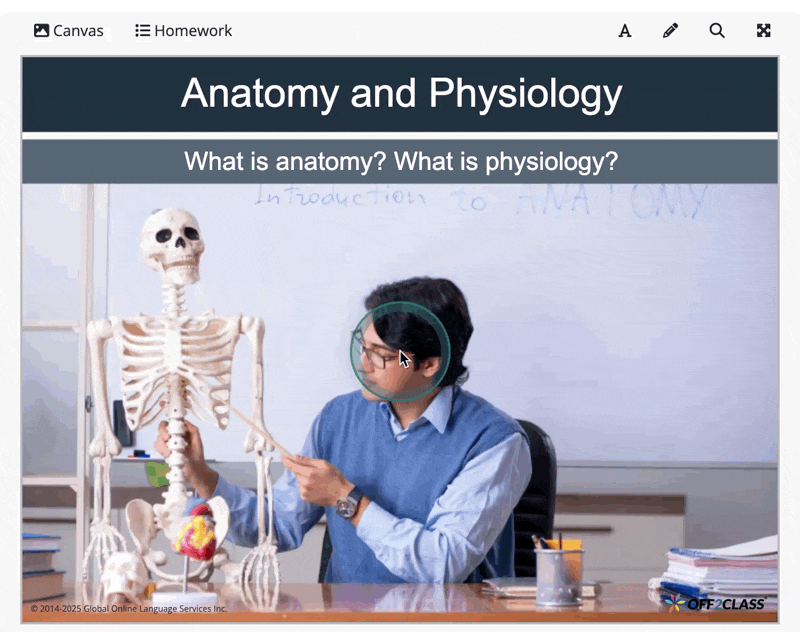Click the "Anatomy and Physiology" slide title

(401, 93)
